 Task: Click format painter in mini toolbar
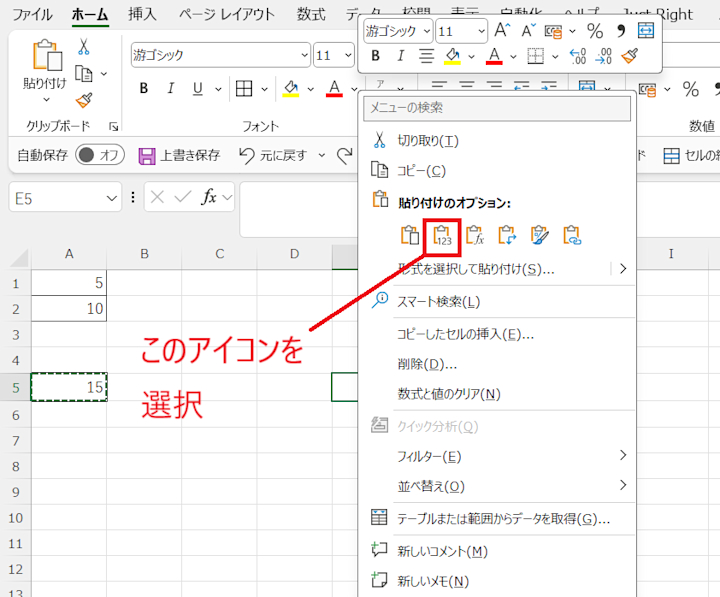tap(630, 56)
